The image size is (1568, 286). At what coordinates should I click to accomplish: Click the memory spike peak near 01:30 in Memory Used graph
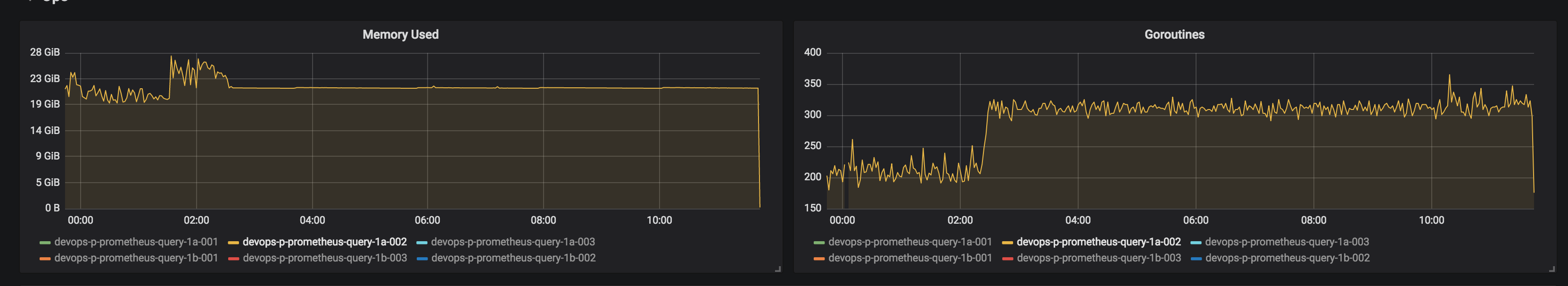pyautogui.click(x=171, y=57)
